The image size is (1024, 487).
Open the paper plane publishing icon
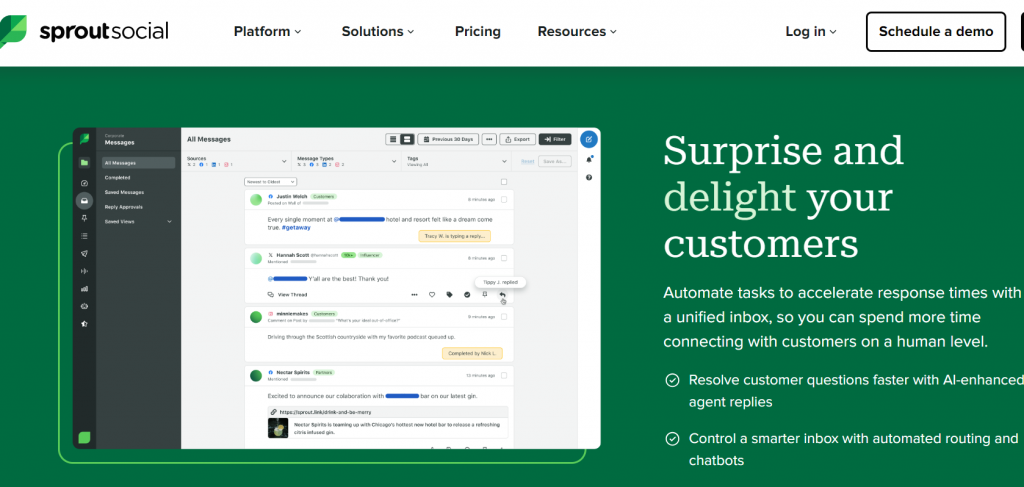(x=84, y=253)
